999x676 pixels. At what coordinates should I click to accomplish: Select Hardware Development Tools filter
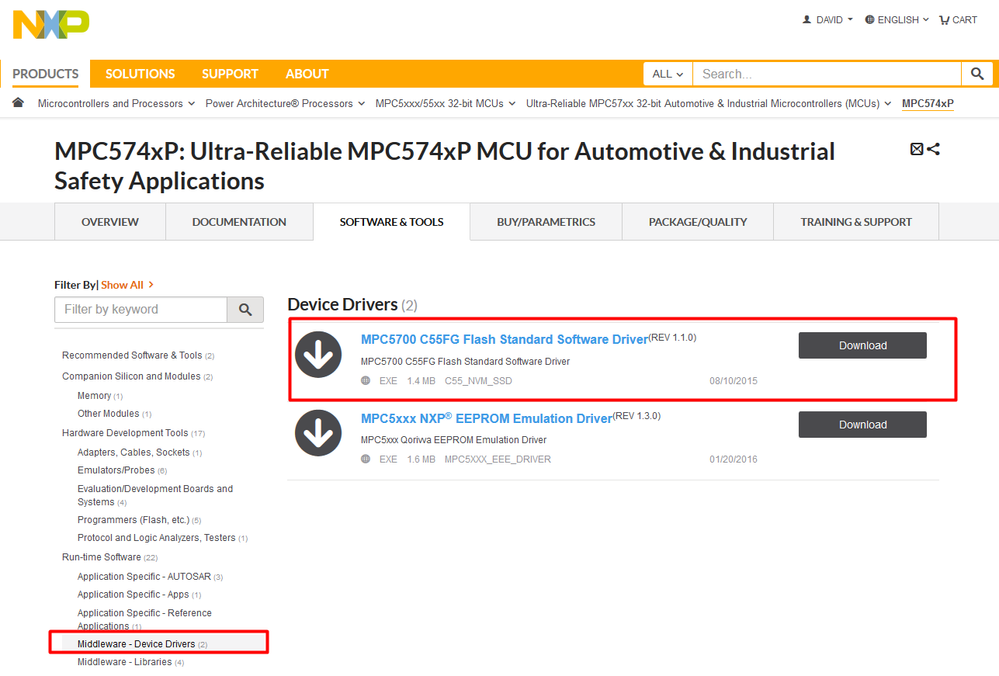[x=133, y=433]
